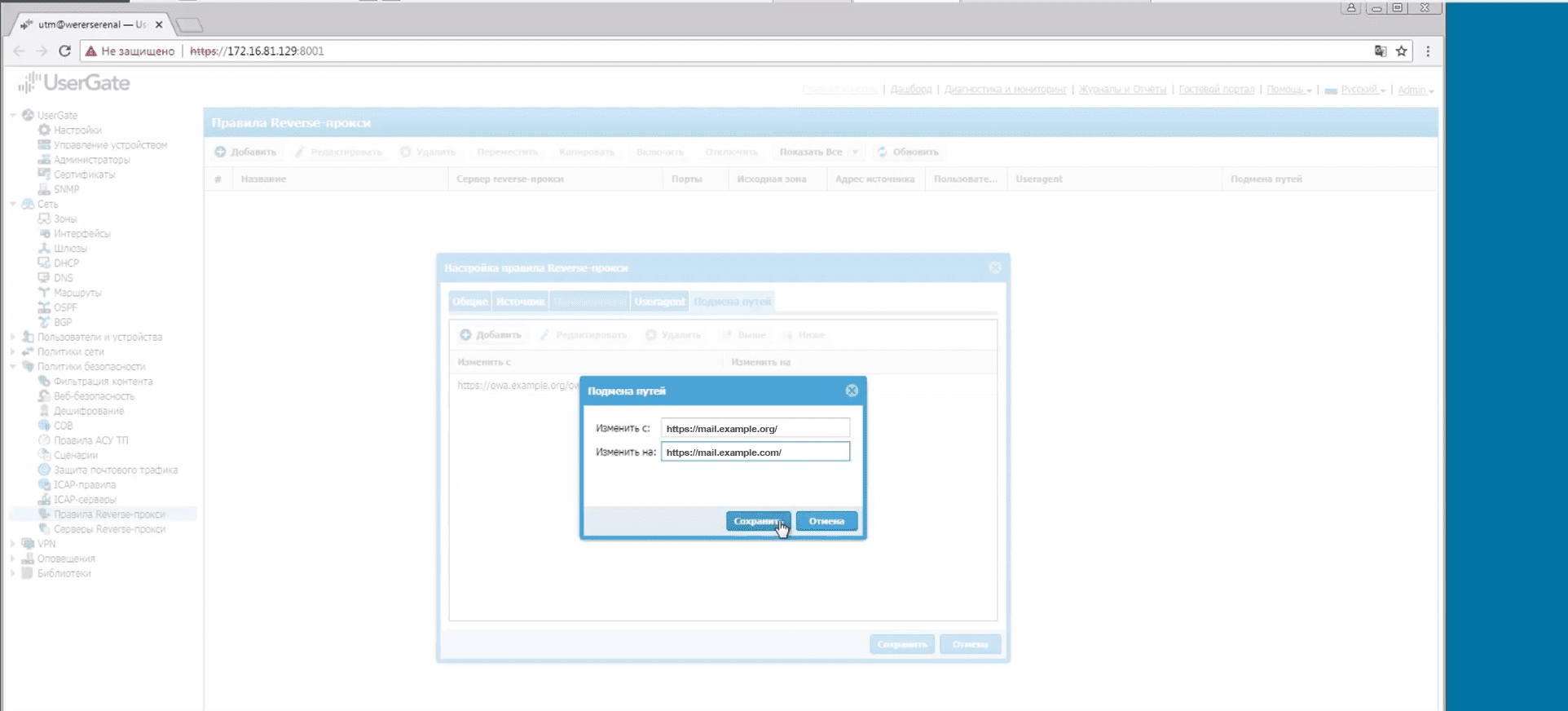Click the SNMP icon in sidebar
Screen dimensions: 1568x711
(45, 188)
